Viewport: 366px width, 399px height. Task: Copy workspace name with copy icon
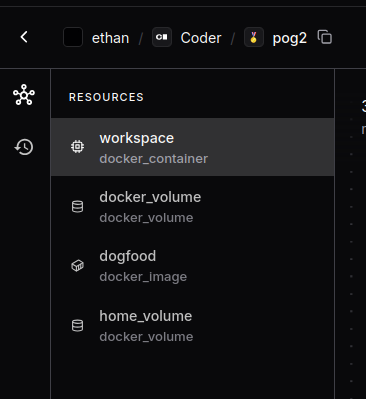325,37
